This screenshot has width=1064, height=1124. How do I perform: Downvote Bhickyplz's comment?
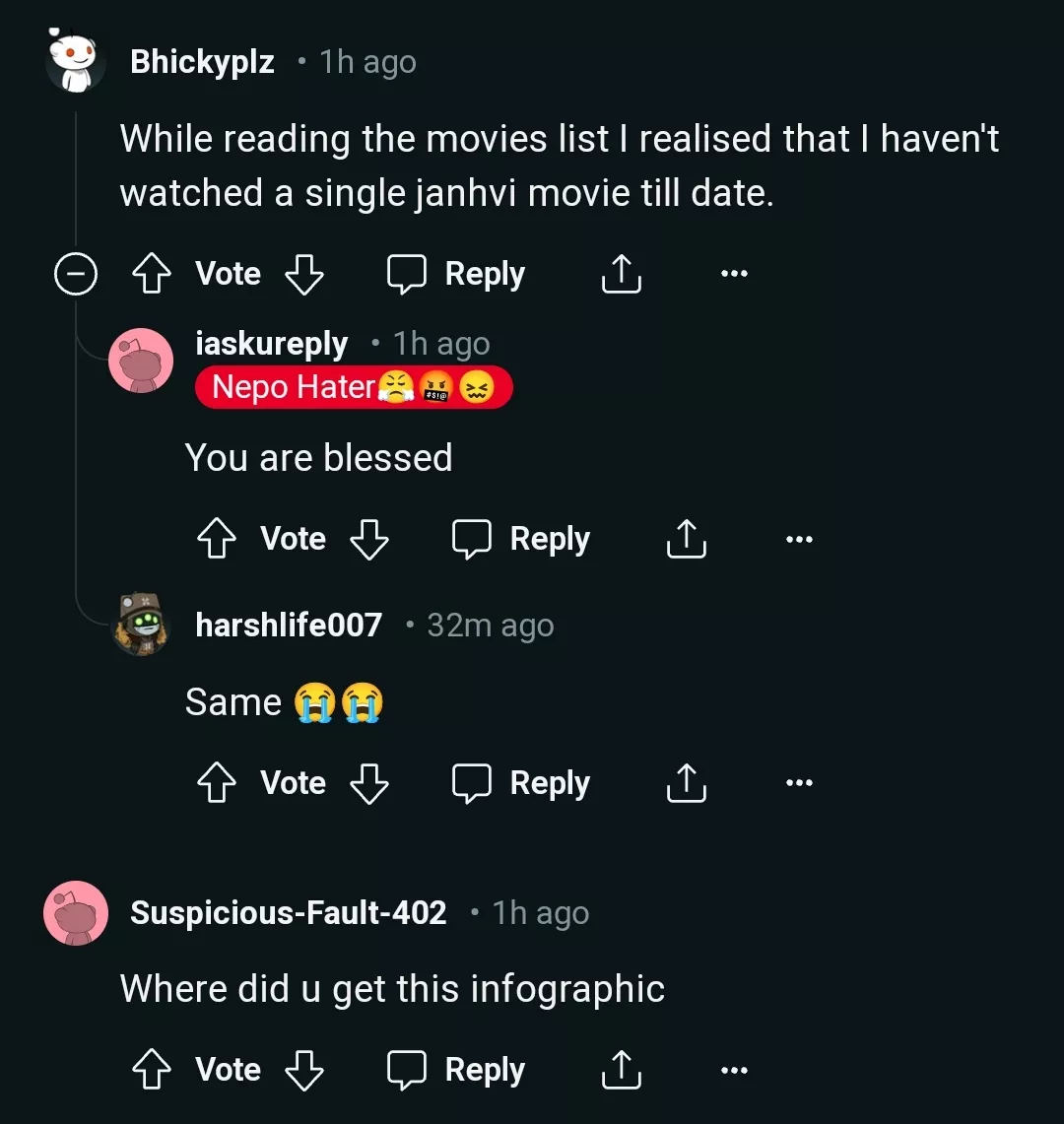pyautogui.click(x=303, y=274)
